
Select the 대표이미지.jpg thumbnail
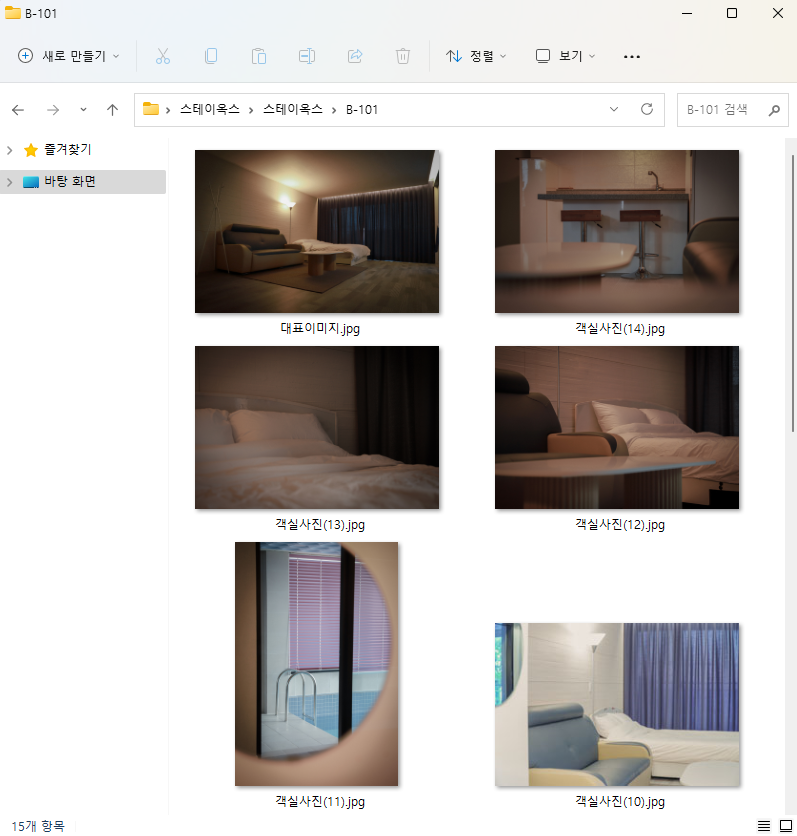tap(317, 231)
